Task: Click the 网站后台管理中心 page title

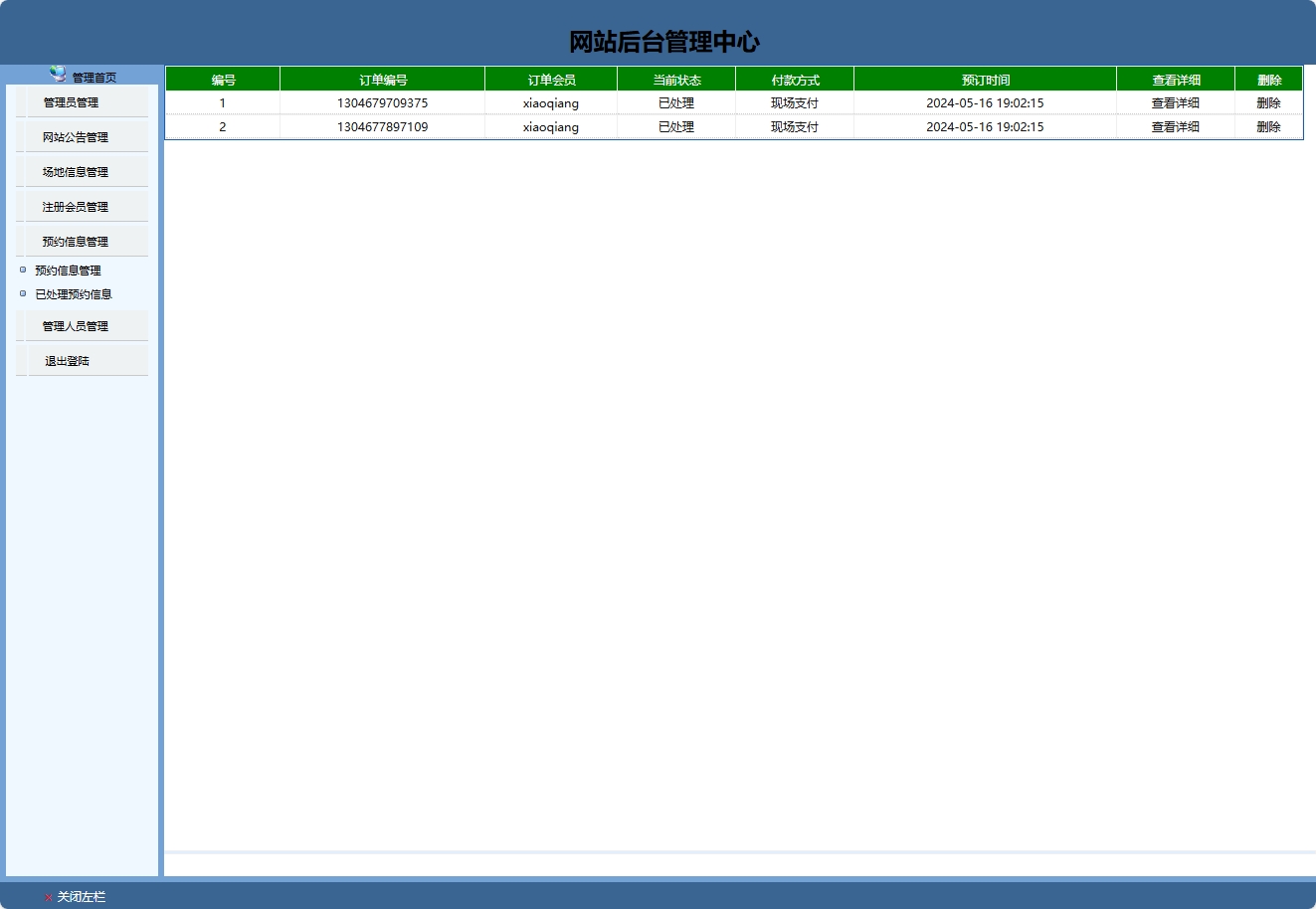Action: (x=663, y=42)
